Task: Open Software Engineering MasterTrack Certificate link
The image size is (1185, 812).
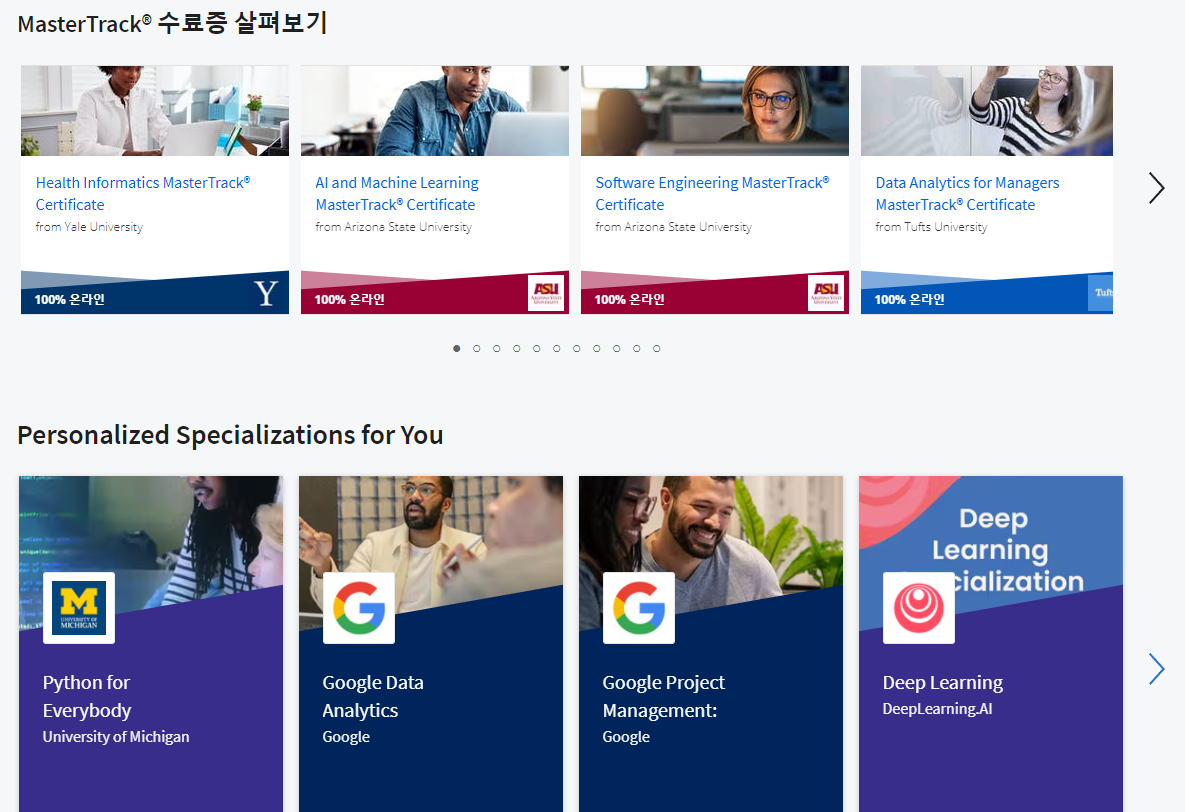Action: [712, 194]
